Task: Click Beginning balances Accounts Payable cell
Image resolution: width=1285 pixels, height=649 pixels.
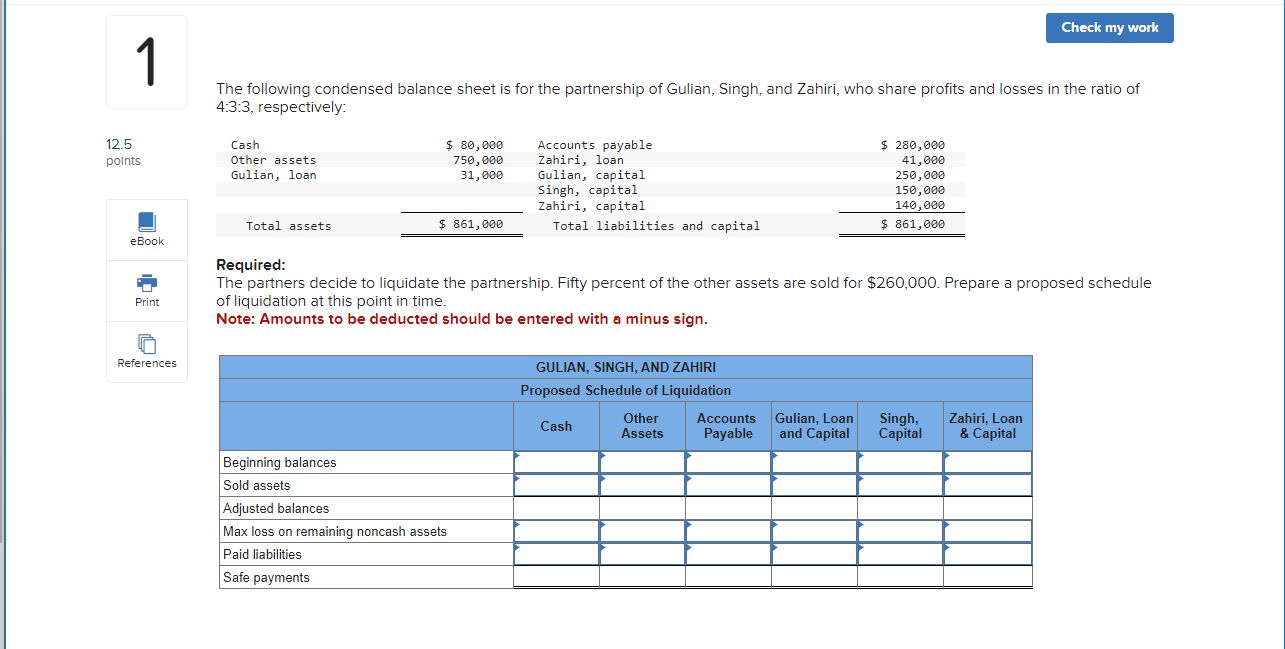Action: tap(728, 462)
